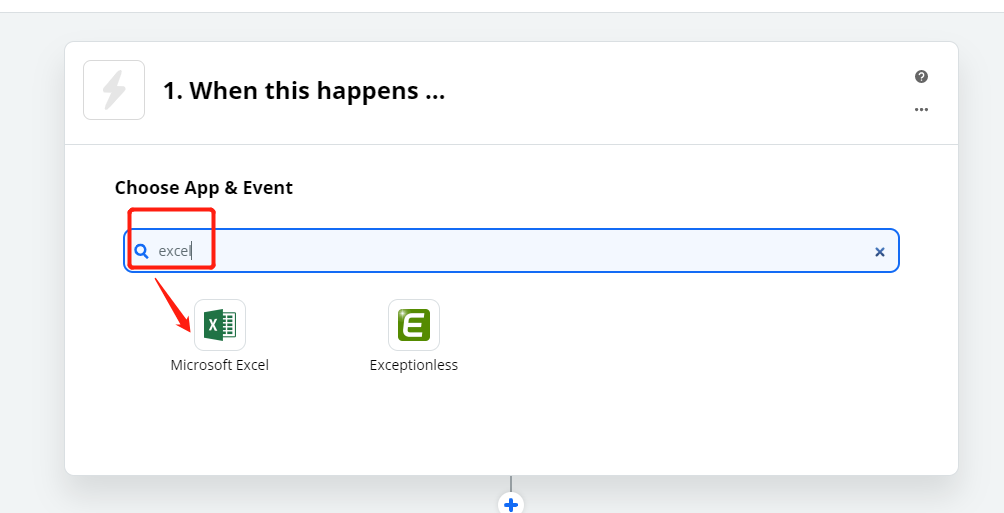This screenshot has width=1004, height=513.
Task: Add a step with the blue plus
Action: (511, 504)
